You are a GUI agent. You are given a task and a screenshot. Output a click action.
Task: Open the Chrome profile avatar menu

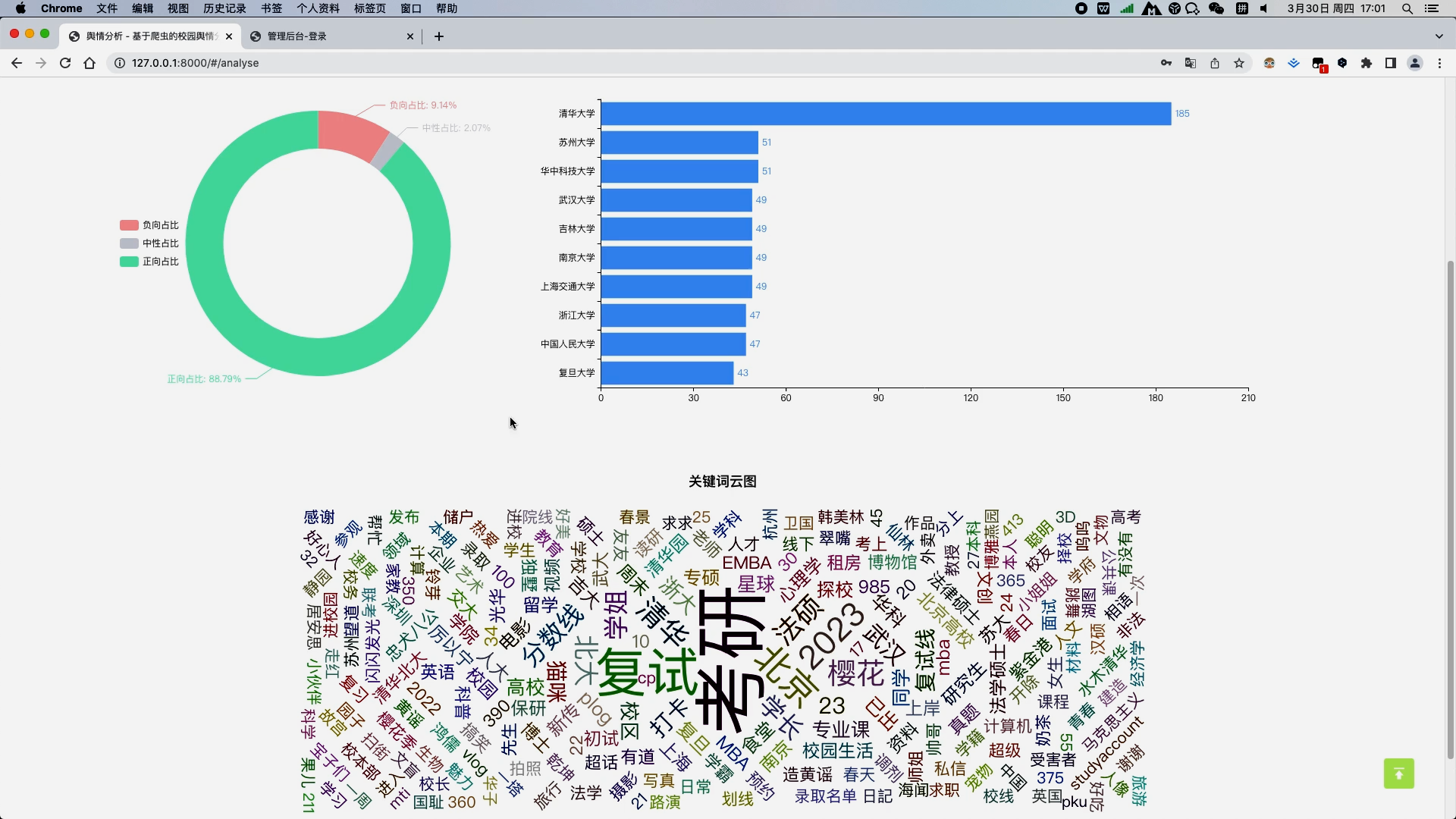pyautogui.click(x=1415, y=64)
